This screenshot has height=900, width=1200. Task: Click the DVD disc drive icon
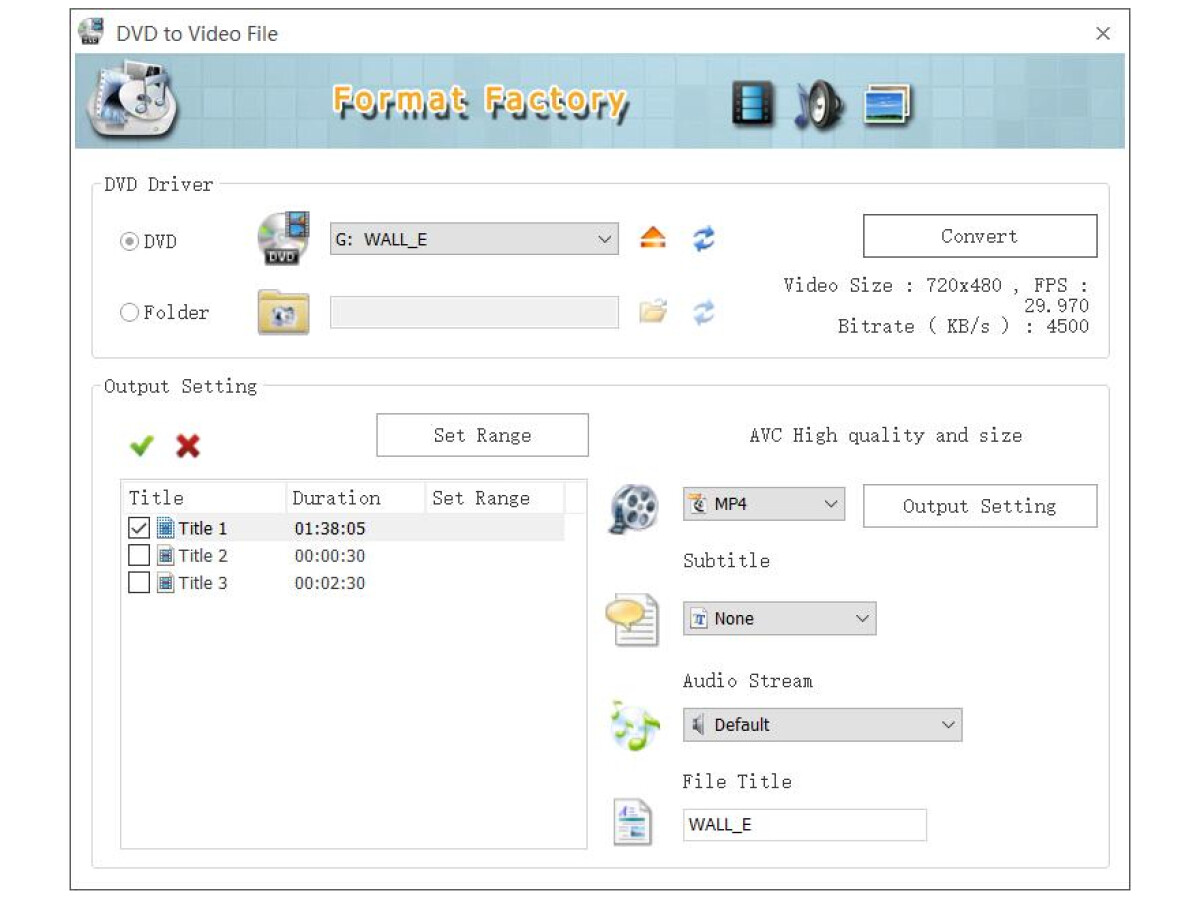pos(283,238)
